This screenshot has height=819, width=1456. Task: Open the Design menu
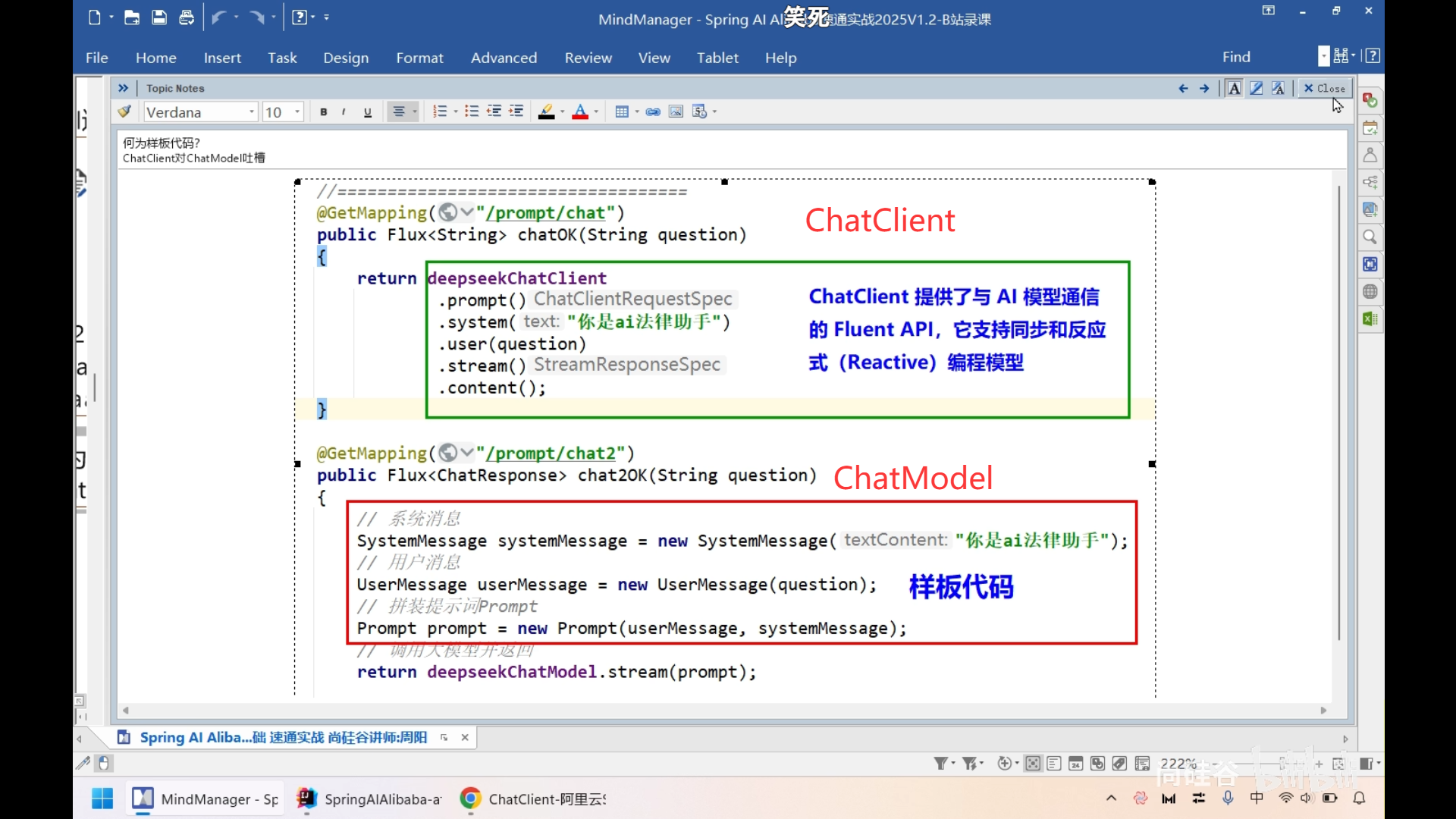click(346, 58)
